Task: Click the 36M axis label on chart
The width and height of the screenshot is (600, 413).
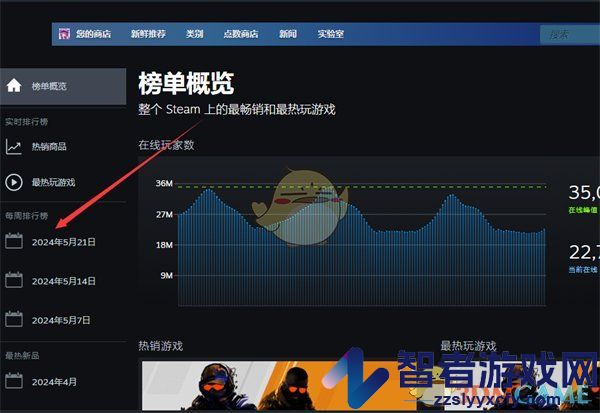Action: (x=164, y=183)
